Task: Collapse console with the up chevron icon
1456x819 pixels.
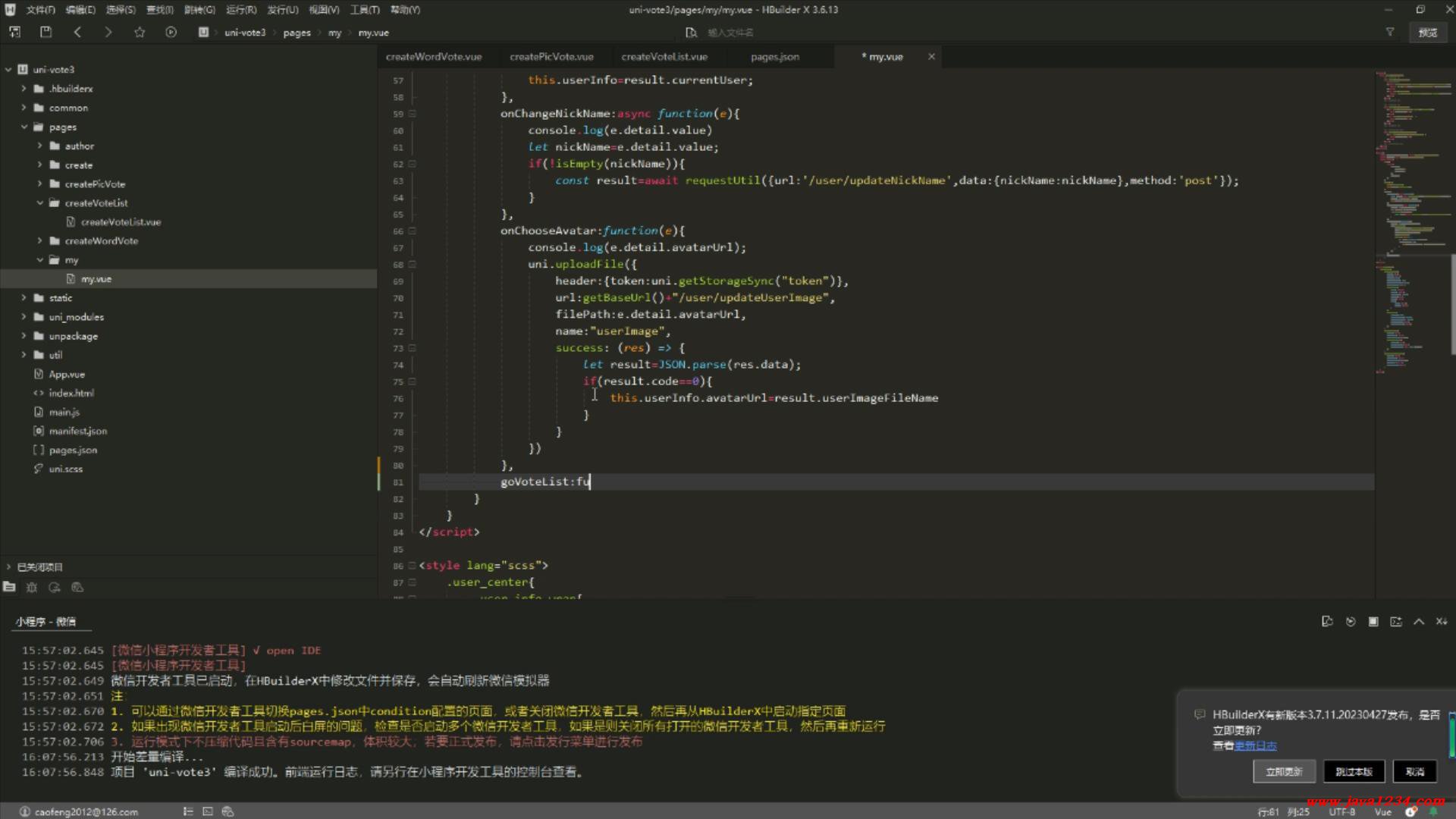Action: coord(1419,622)
